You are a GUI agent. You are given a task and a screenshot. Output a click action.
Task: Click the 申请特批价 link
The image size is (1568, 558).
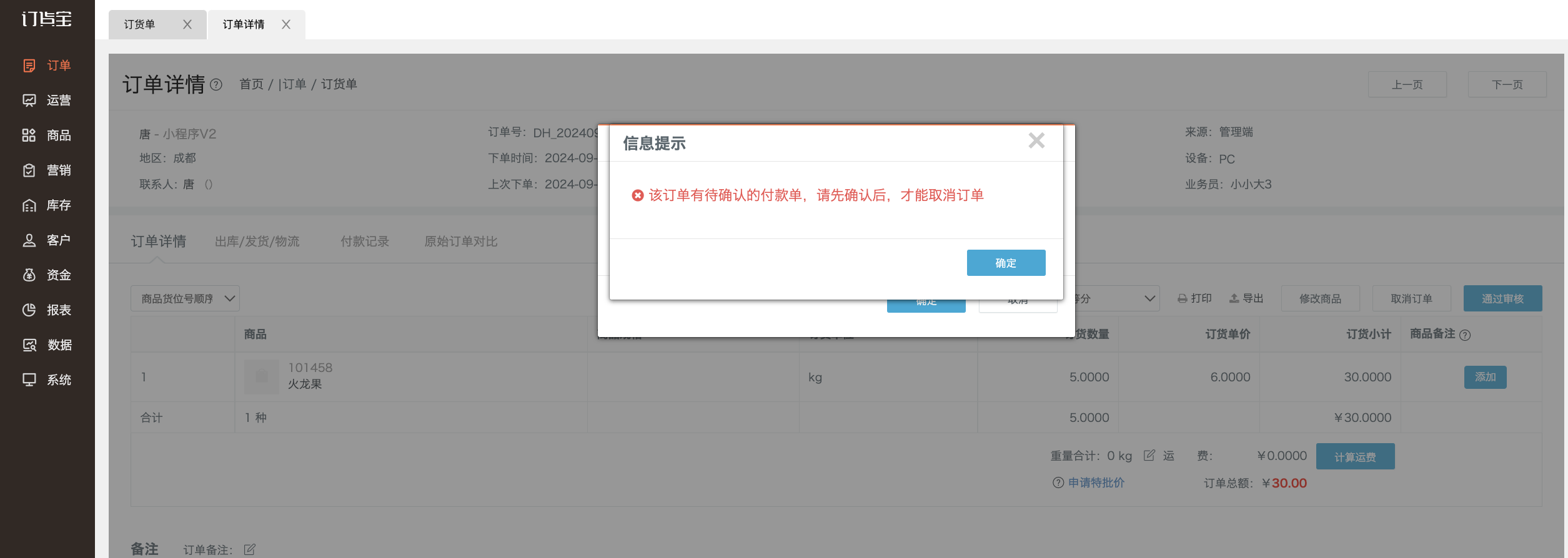(1096, 482)
